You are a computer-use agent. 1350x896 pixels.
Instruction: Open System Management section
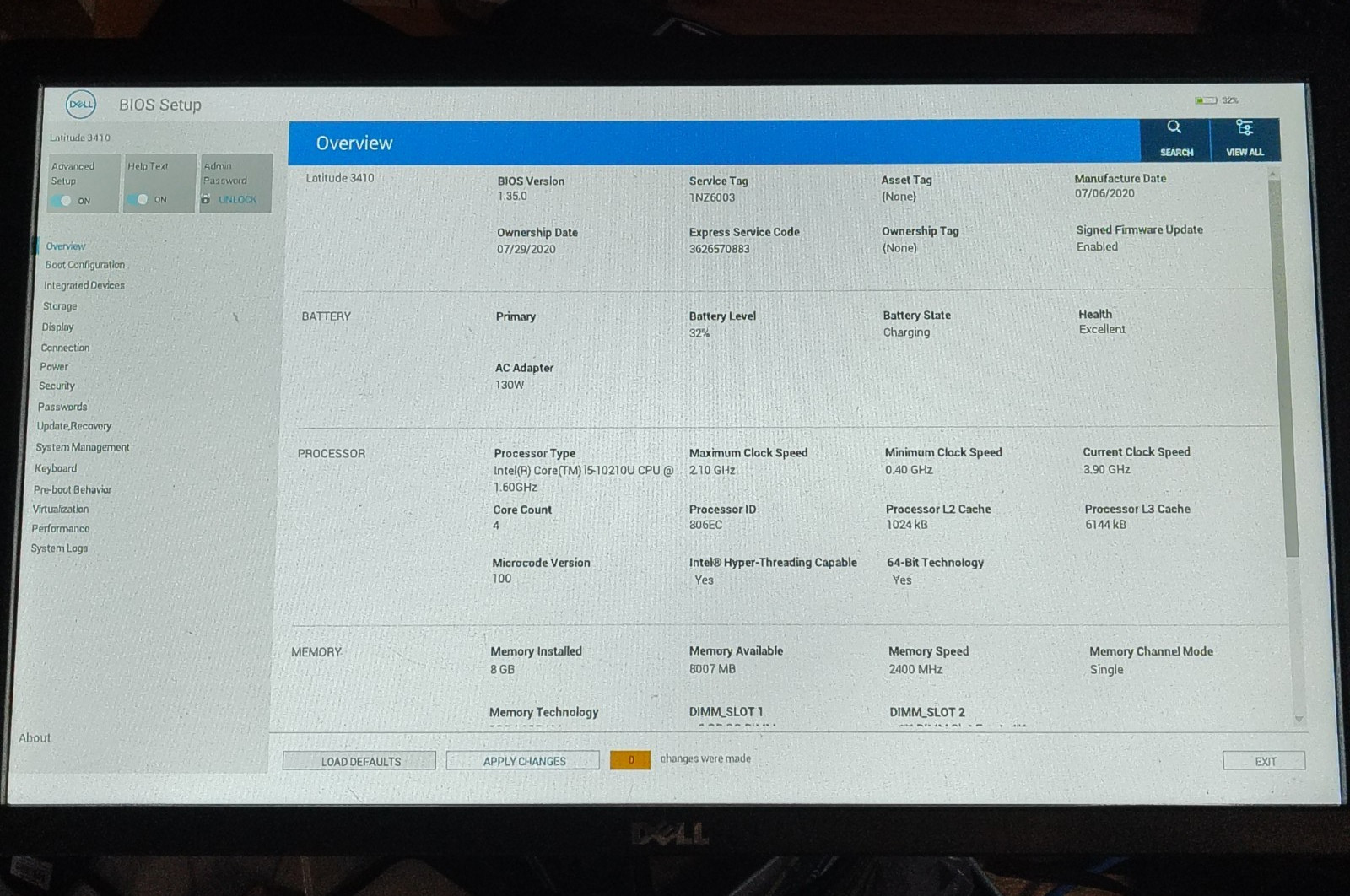click(x=83, y=447)
